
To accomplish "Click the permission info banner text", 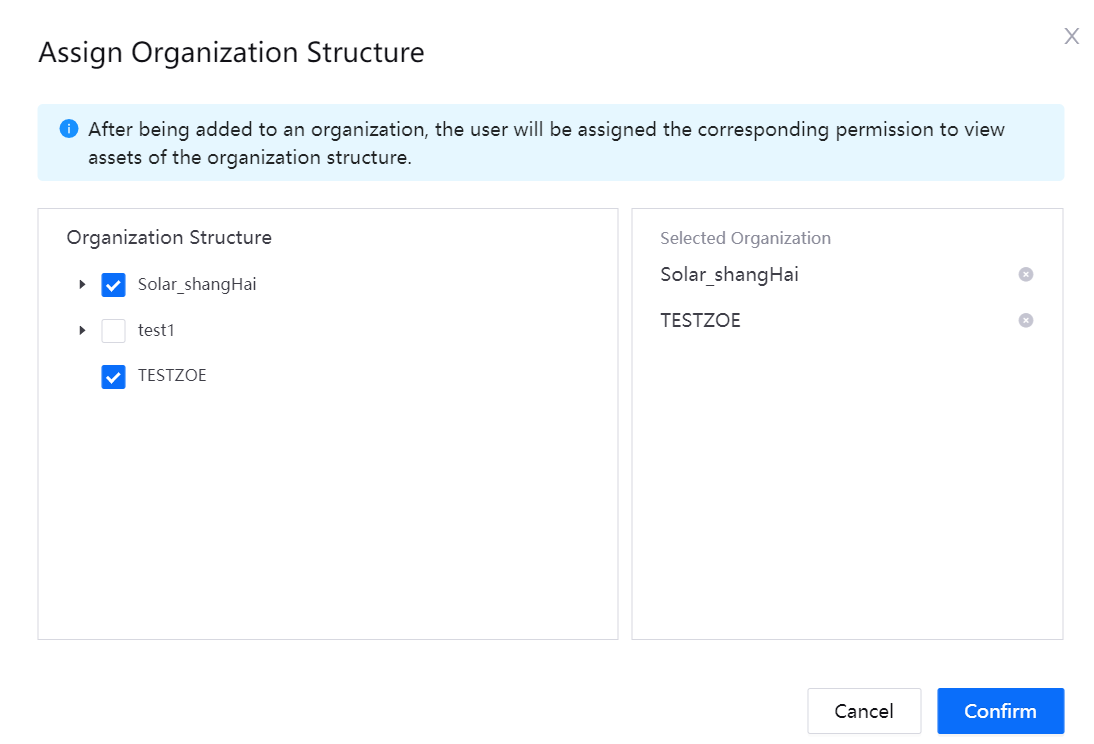I will point(546,143).
